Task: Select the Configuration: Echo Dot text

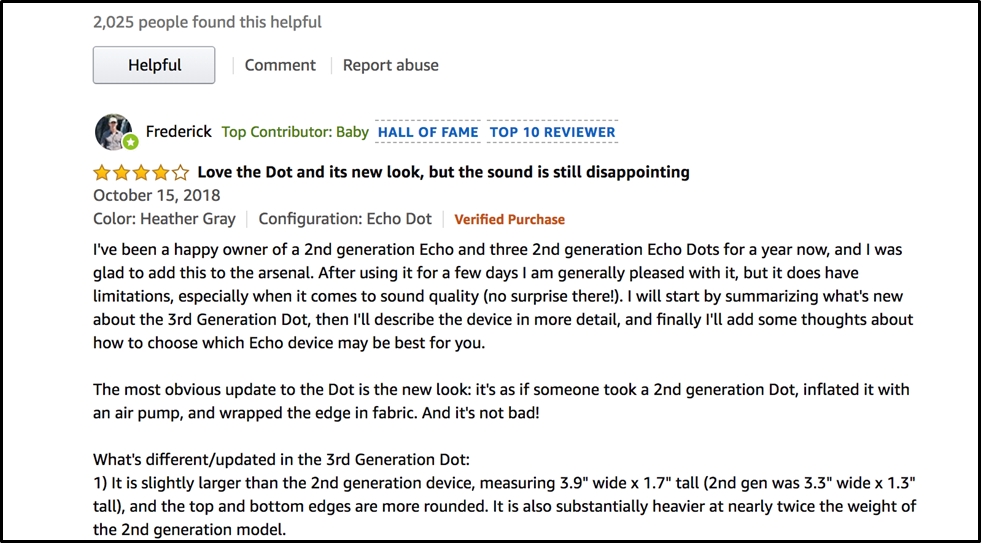Action: 345,219
